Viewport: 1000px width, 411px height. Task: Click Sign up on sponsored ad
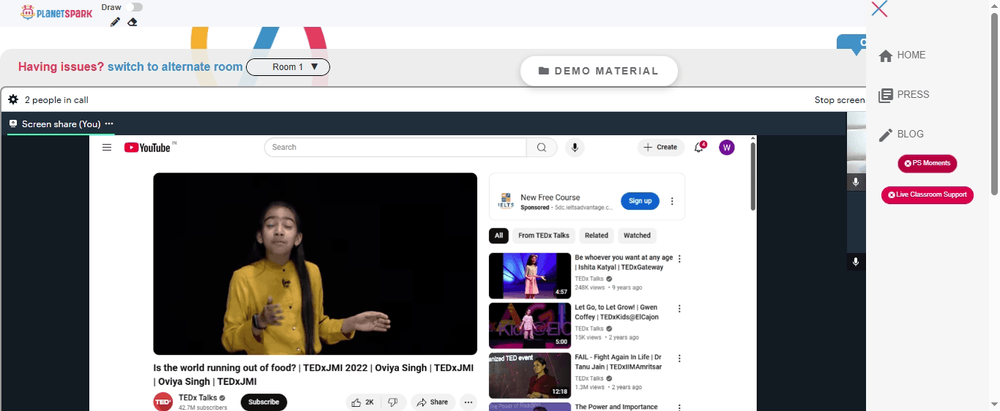click(x=640, y=201)
